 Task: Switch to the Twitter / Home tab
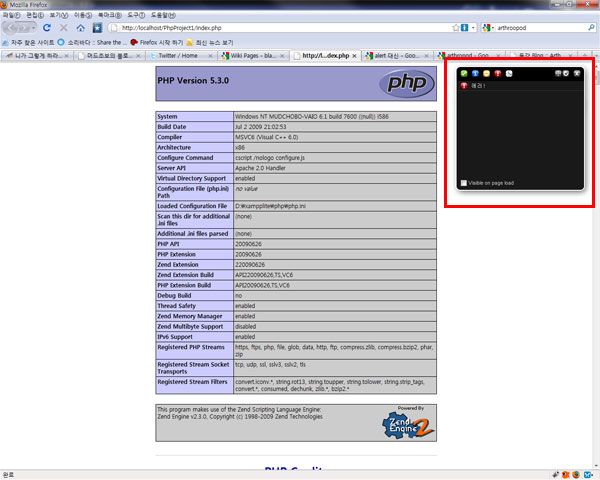click(x=181, y=56)
